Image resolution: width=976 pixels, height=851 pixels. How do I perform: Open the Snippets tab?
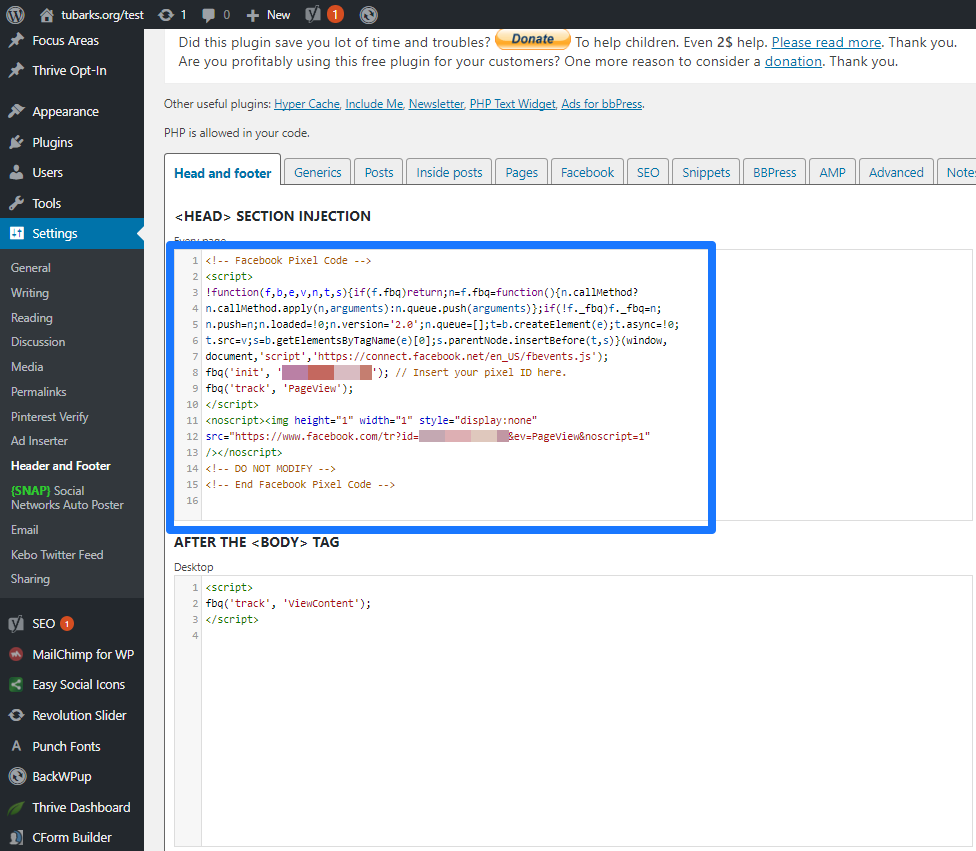[706, 172]
